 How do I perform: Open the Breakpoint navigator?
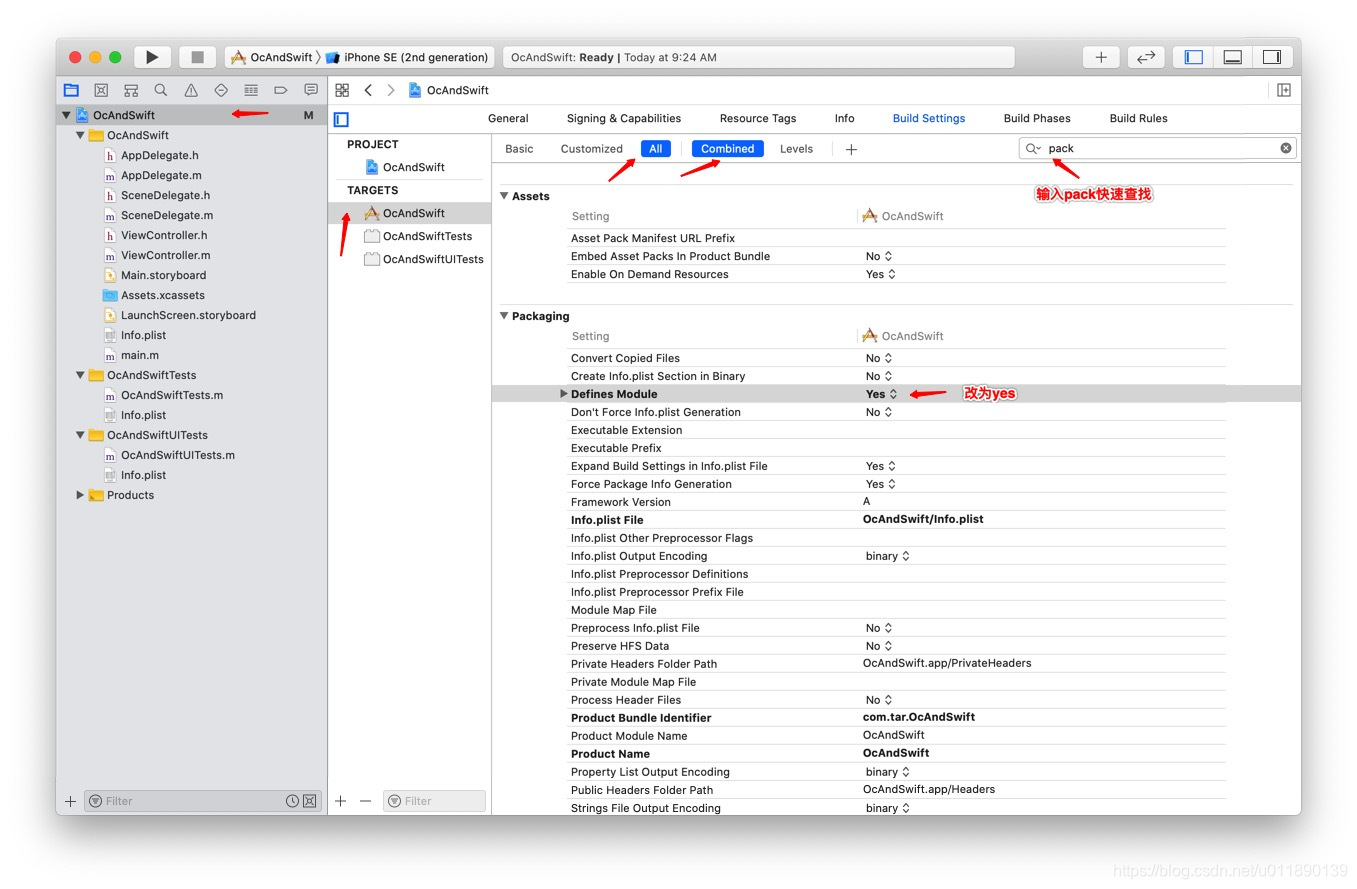[x=281, y=90]
